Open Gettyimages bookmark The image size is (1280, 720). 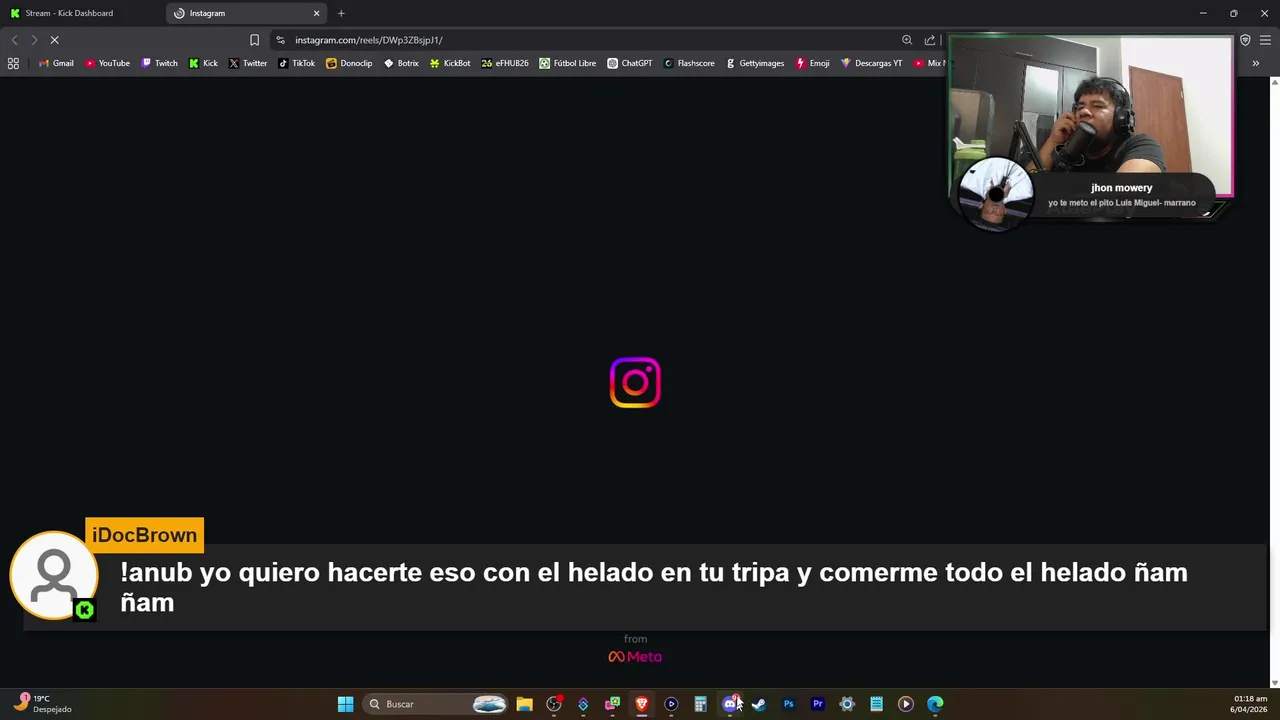755,63
